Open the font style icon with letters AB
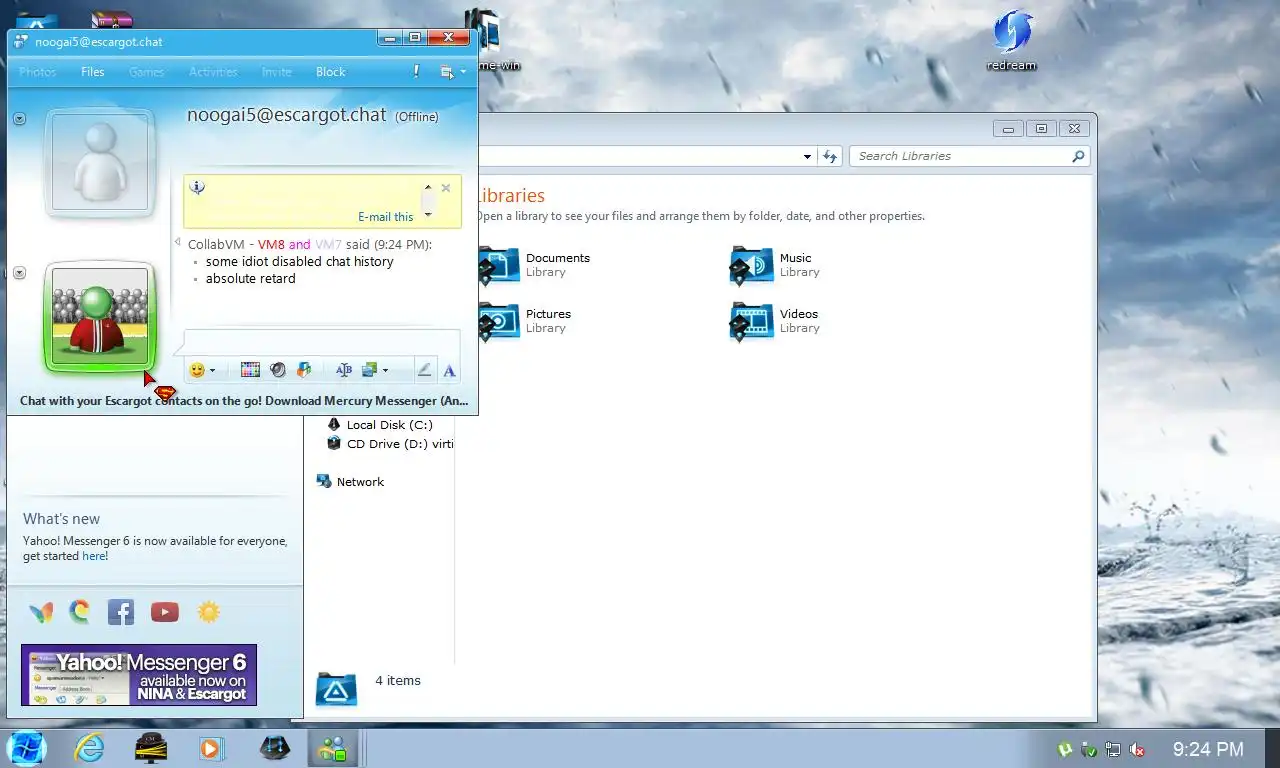This screenshot has width=1280, height=768. (x=344, y=370)
